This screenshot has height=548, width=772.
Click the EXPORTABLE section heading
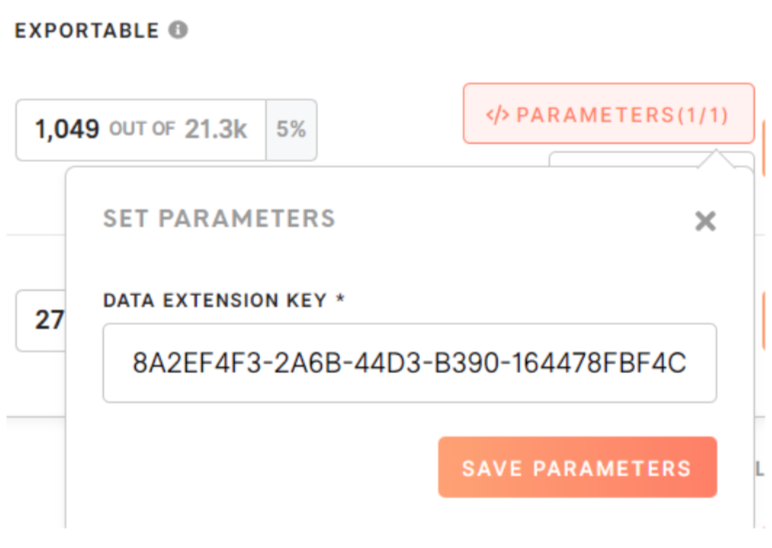click(x=86, y=30)
